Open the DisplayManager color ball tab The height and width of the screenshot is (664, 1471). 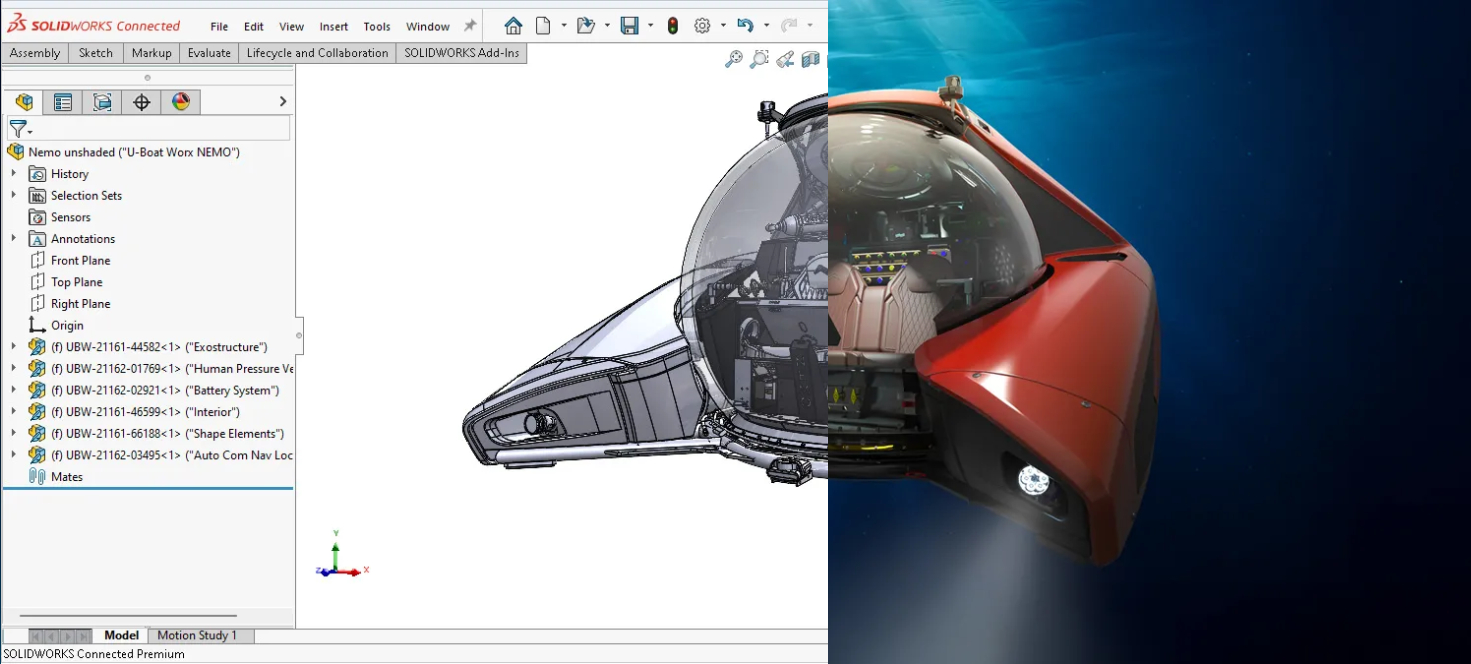[x=180, y=102]
